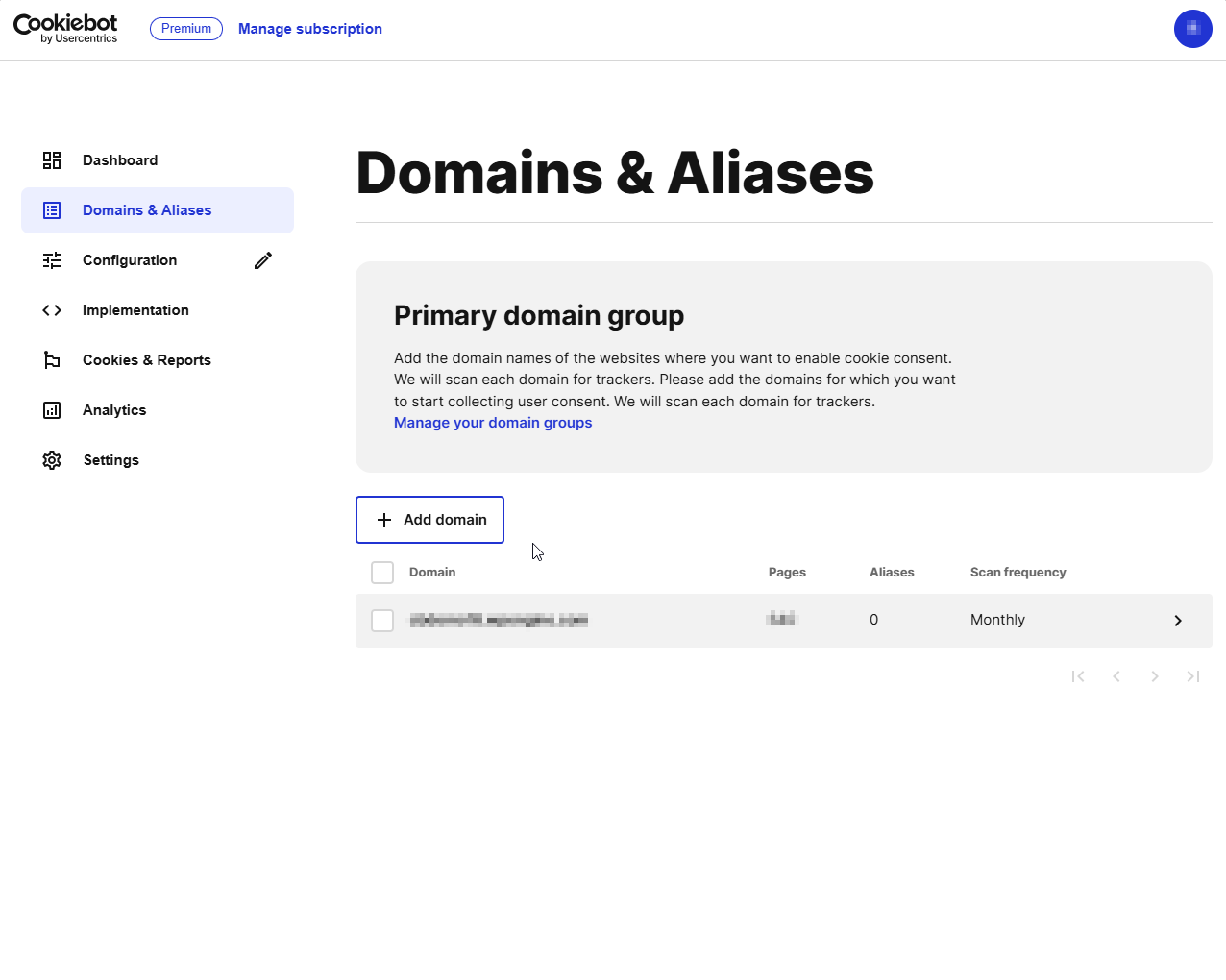Open Analytics using the chart icon
The width and height of the screenshot is (1226, 980).
tap(51, 409)
